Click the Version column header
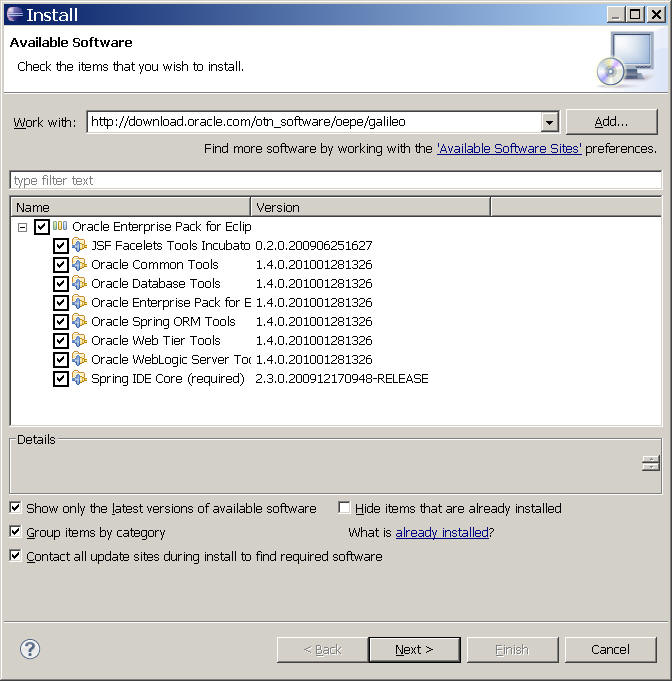672x681 pixels. point(371,207)
